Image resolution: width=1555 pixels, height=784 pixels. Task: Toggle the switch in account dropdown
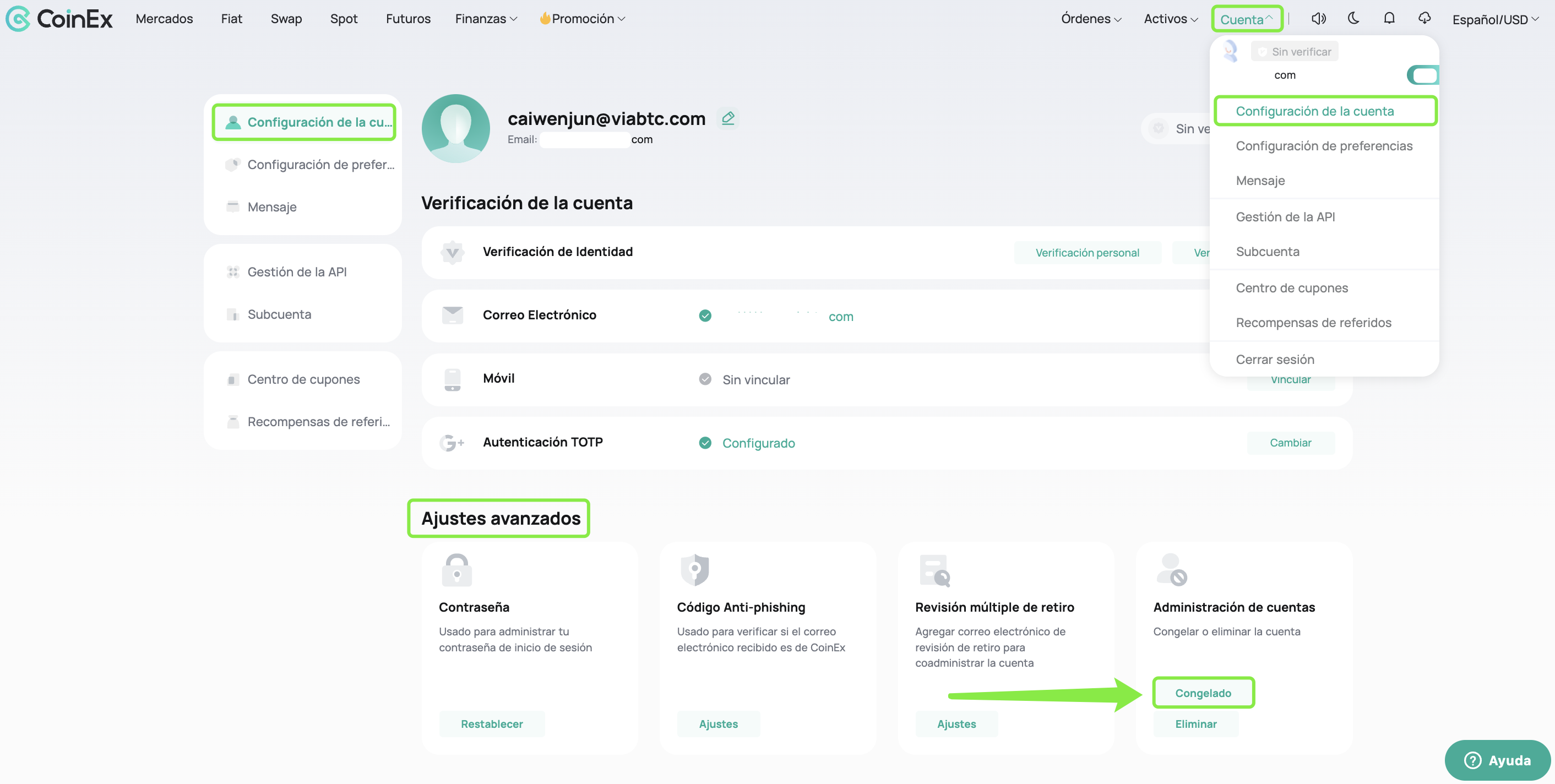click(1422, 75)
